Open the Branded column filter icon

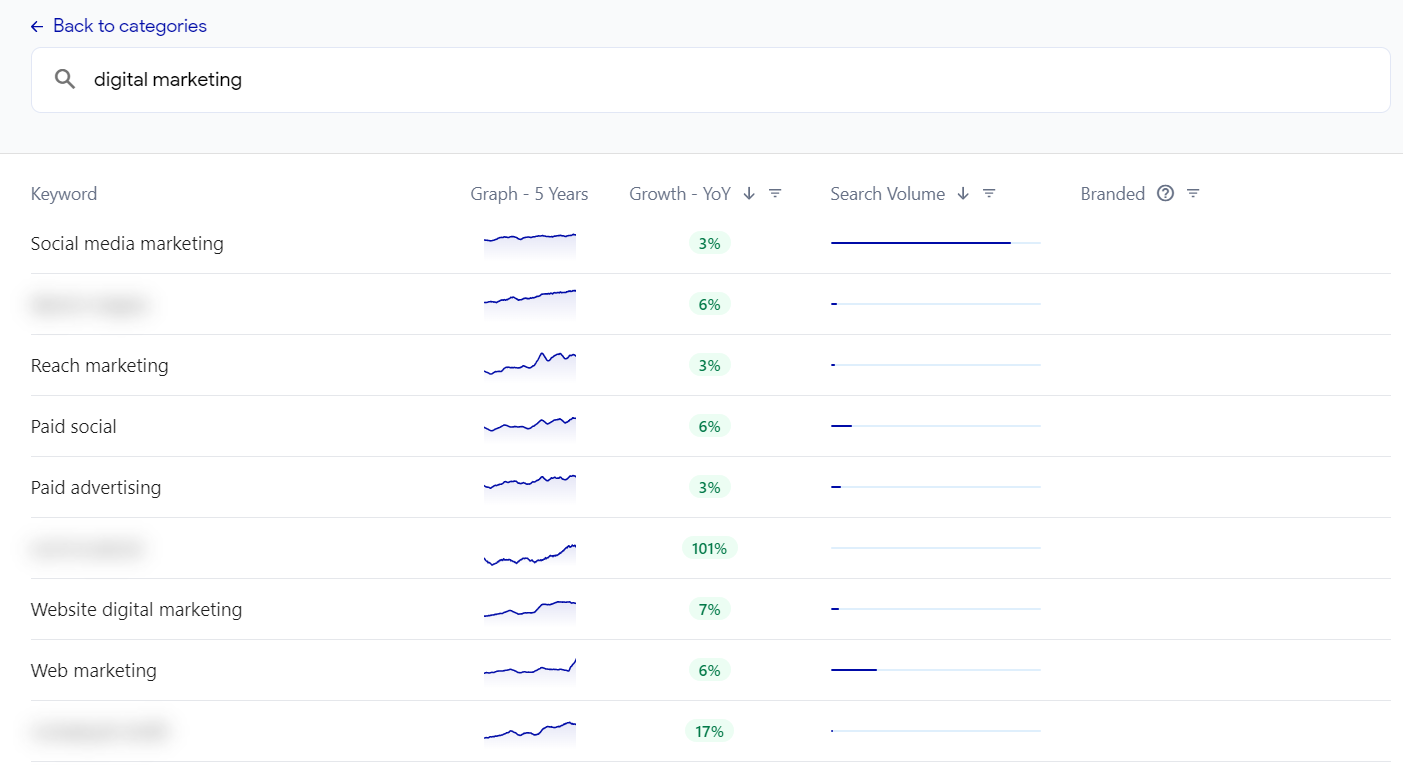(x=1192, y=193)
